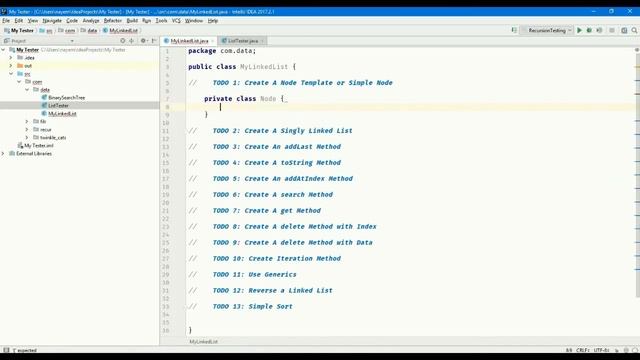The image size is (640, 360).
Task: Open Search Everywhere magnifier icon
Action: click(x=634, y=30)
